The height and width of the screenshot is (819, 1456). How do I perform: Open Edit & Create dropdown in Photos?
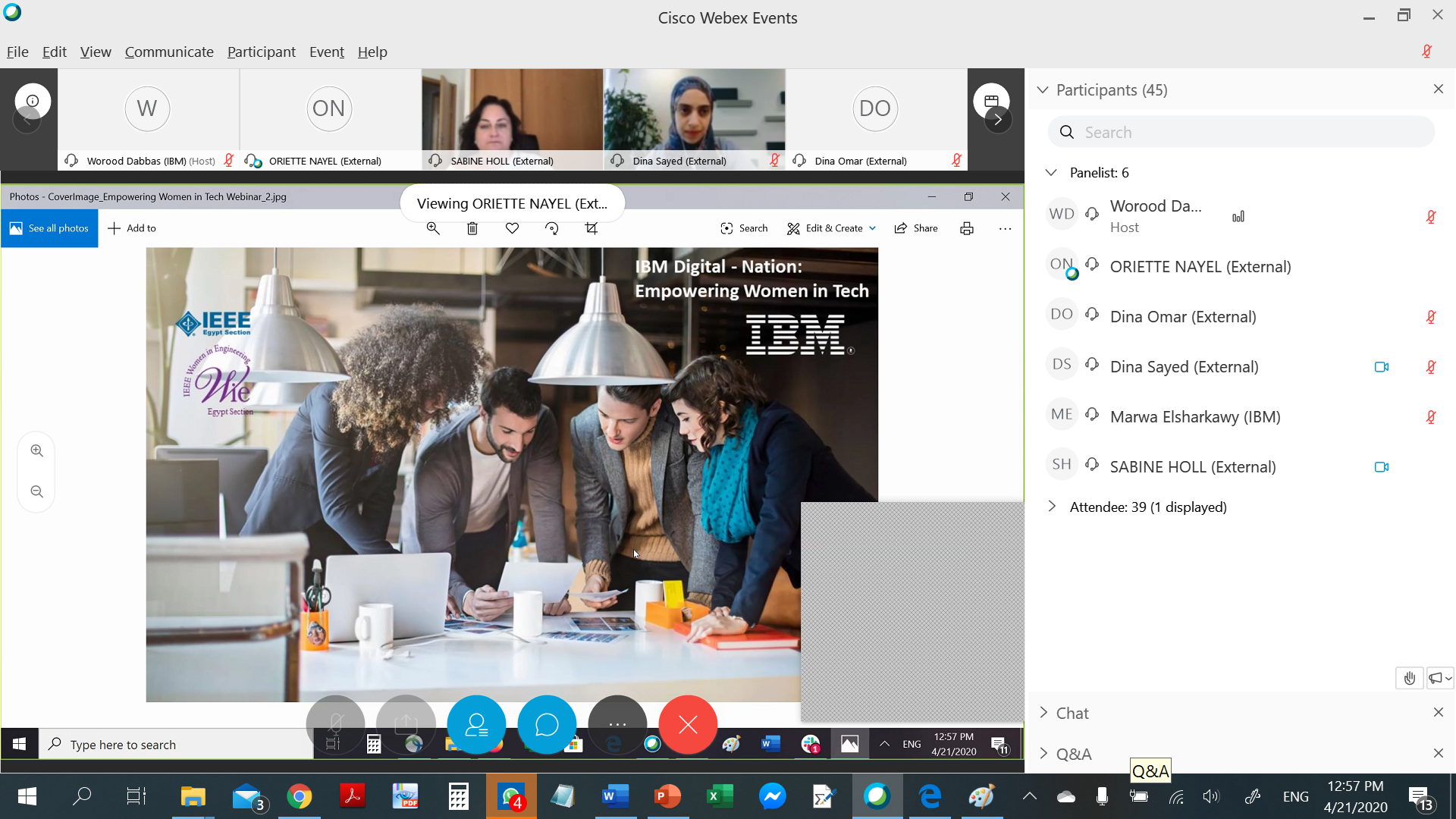pos(832,228)
